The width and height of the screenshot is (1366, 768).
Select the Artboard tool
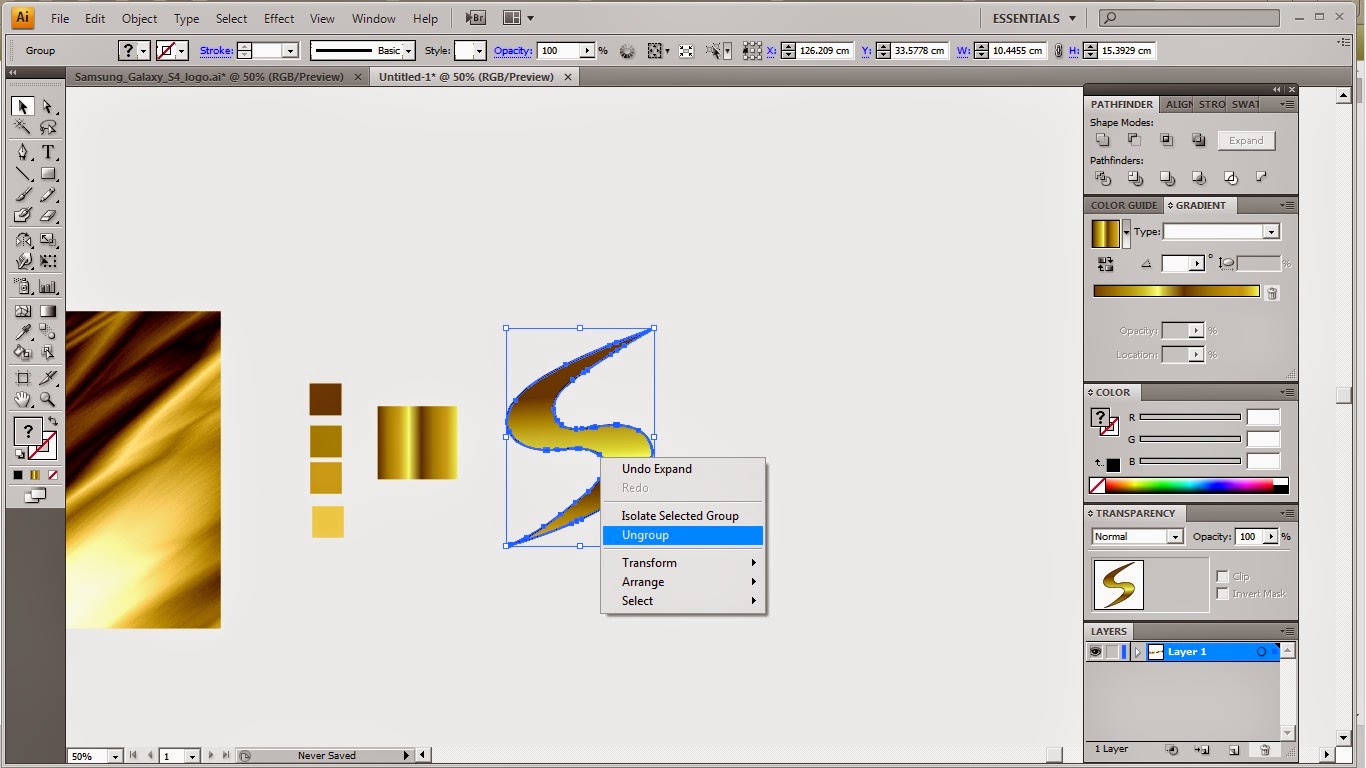click(x=23, y=378)
